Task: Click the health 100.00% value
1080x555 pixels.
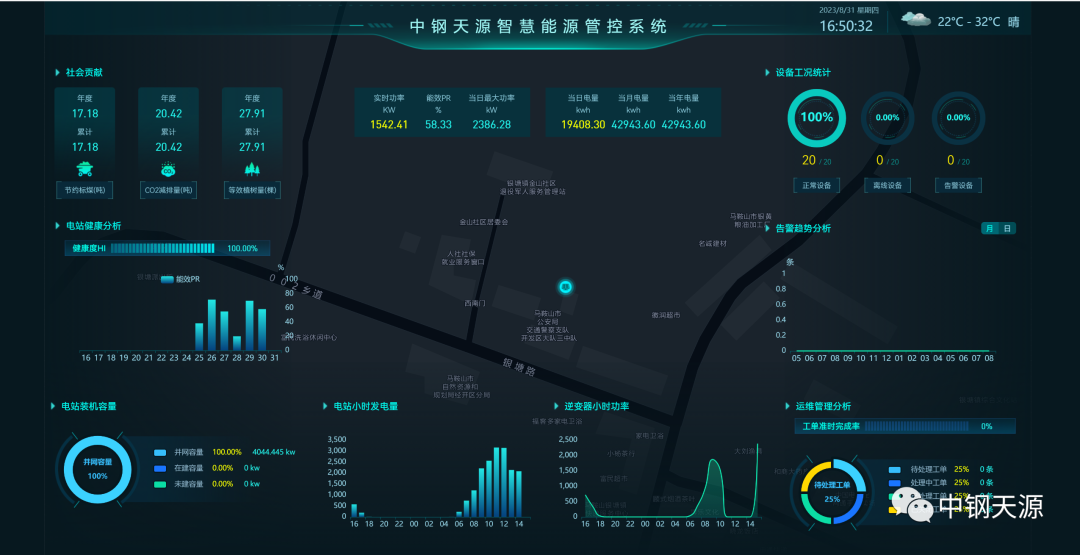Action: [242, 249]
